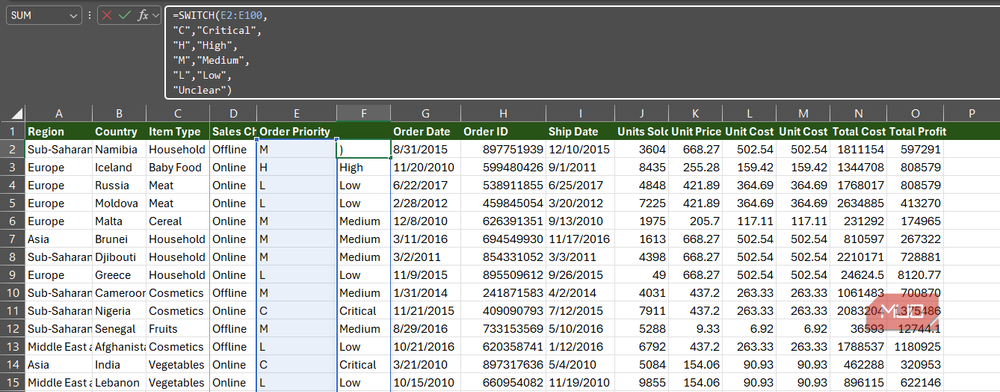Select row 1 header
1000x392 pixels.
(x=13, y=131)
